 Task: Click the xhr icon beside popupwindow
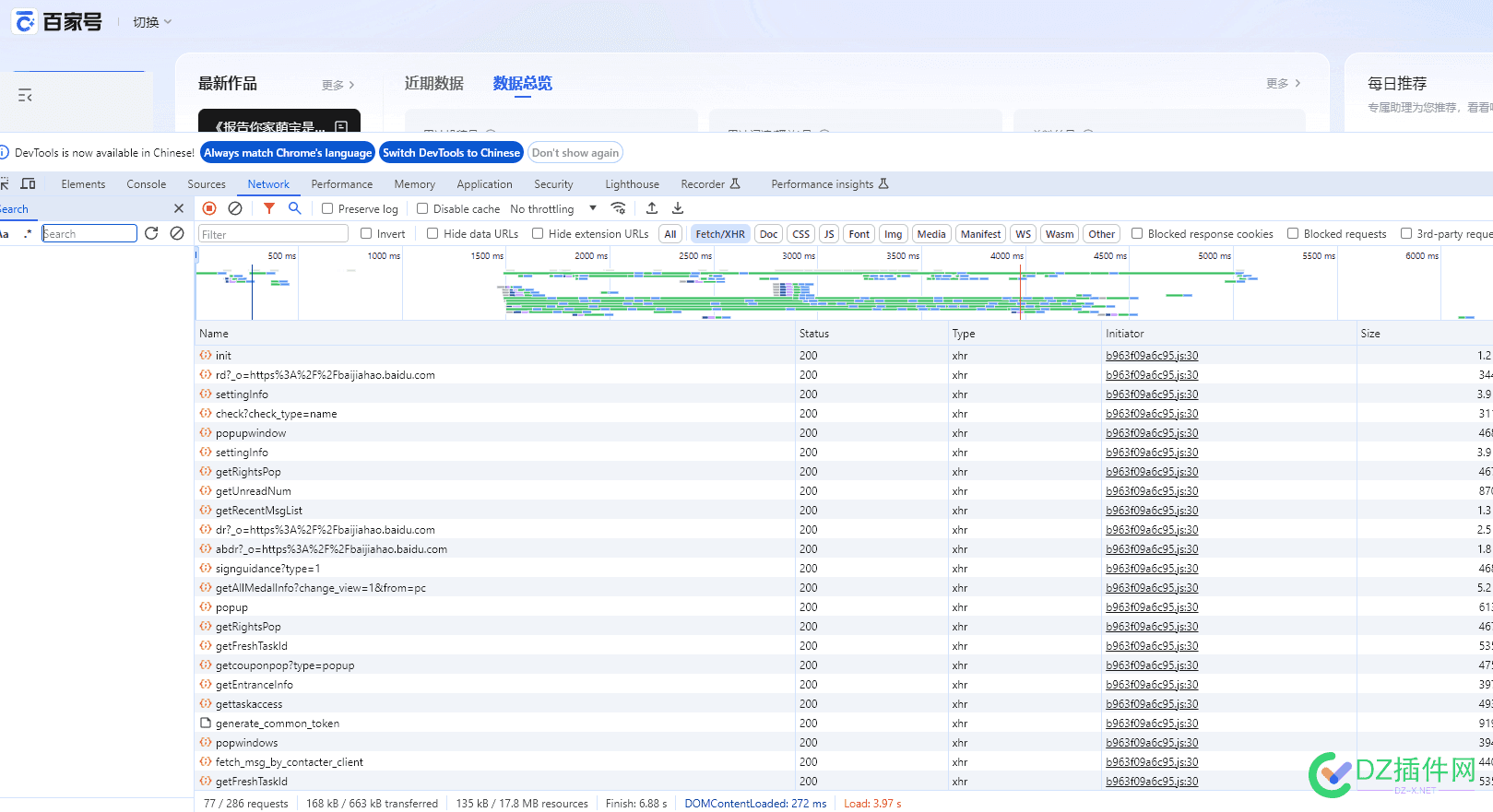(x=206, y=432)
